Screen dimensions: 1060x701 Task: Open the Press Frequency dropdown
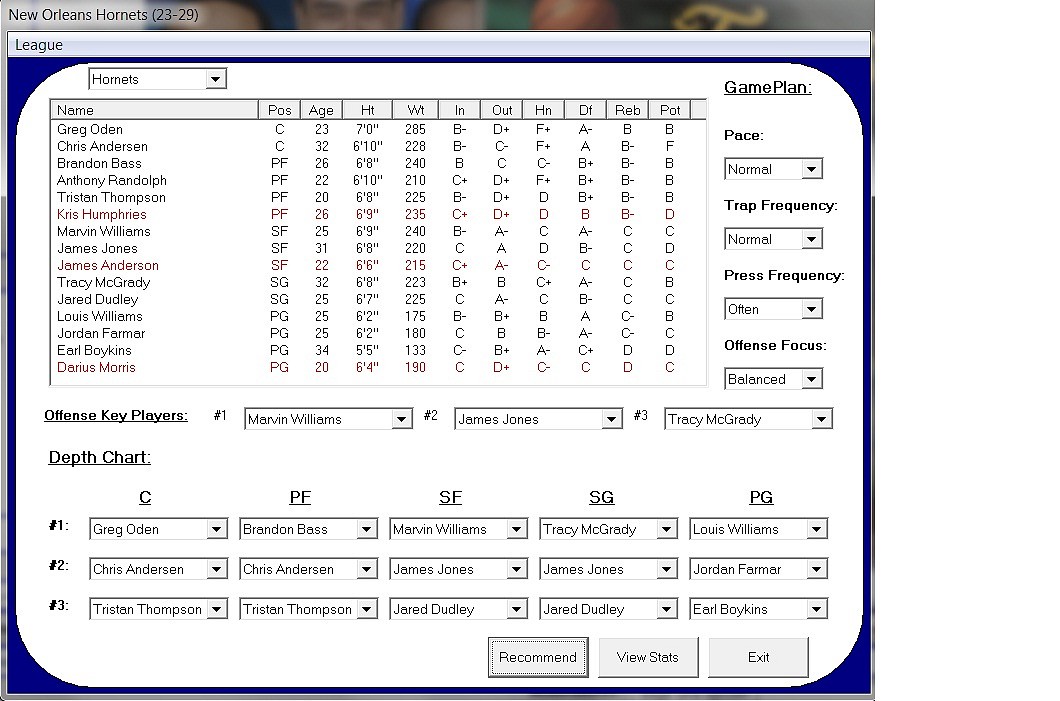tap(773, 309)
